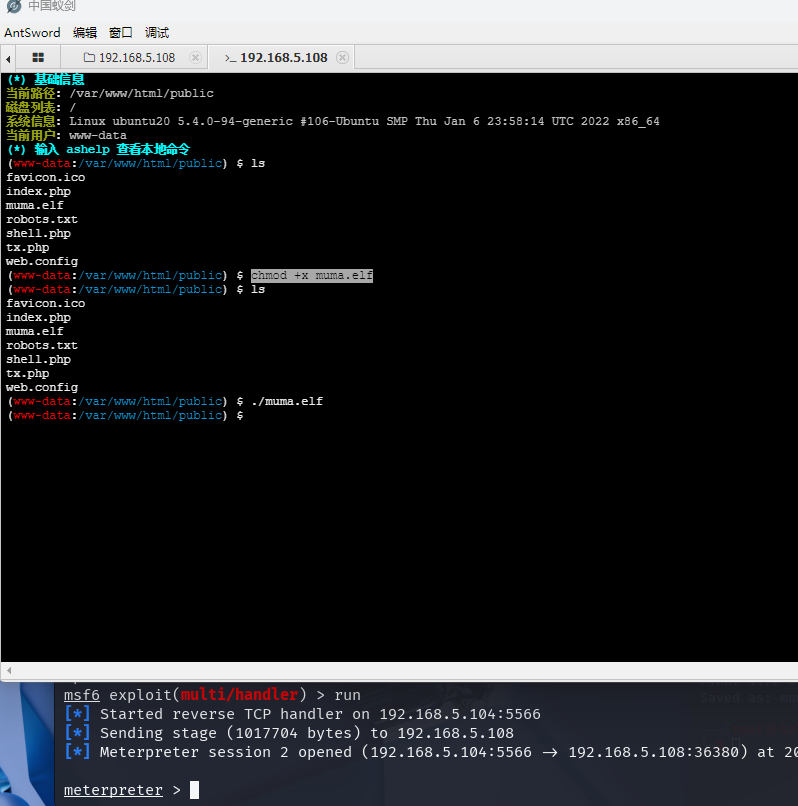Click the current user www-data info line
The height and width of the screenshot is (806, 798).
[66, 135]
